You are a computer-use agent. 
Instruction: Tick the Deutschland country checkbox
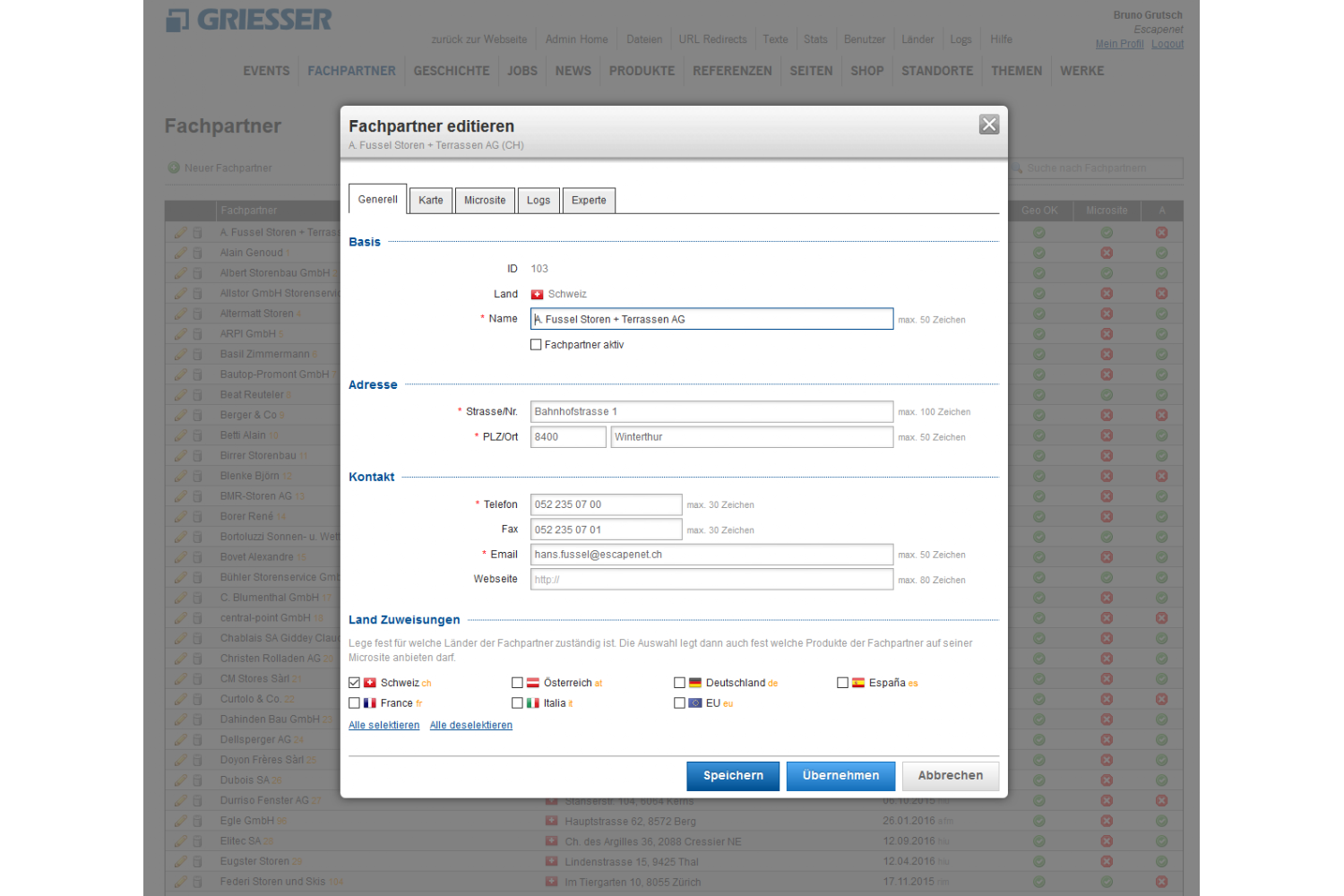tap(679, 683)
